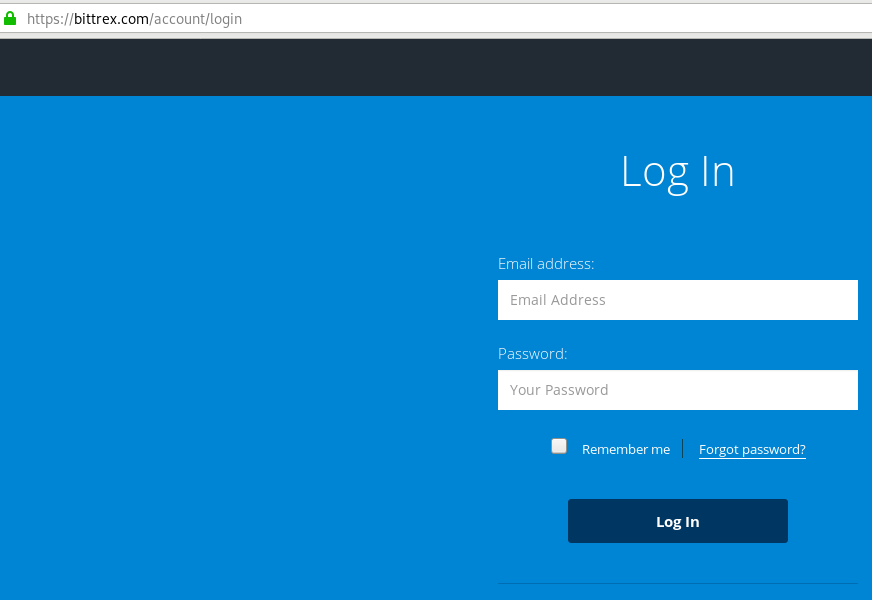
Task: Click the Email Address placeholder text
Action: tap(558, 299)
